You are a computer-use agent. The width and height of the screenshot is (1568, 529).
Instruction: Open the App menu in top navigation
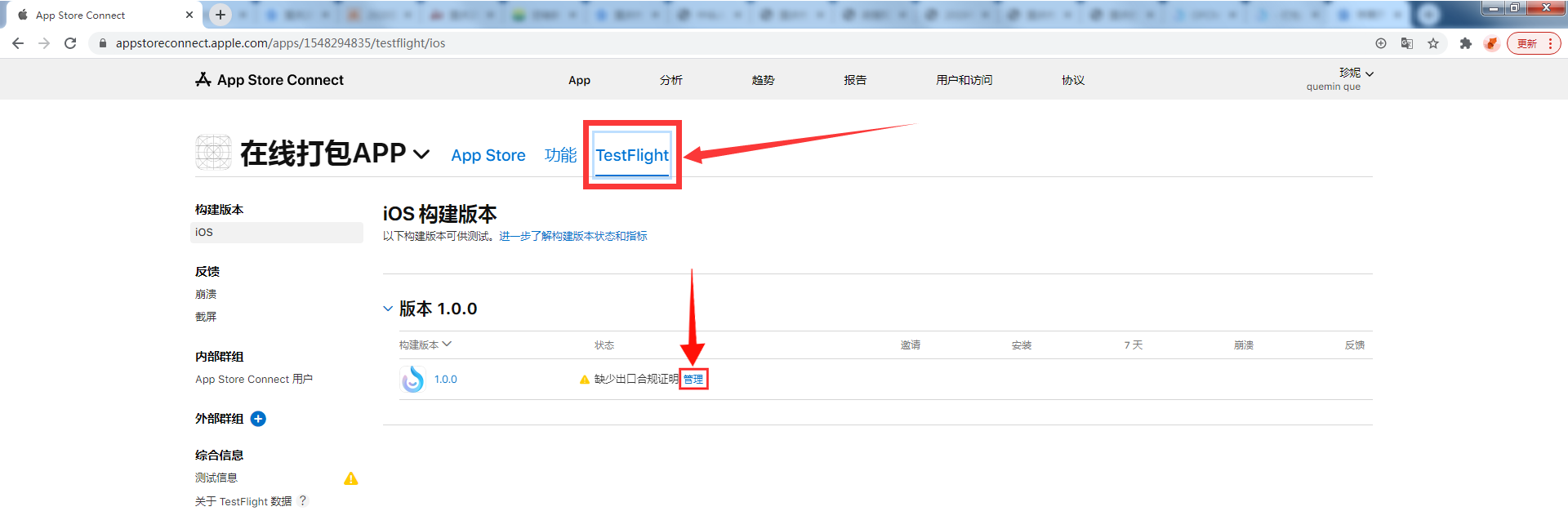click(579, 80)
